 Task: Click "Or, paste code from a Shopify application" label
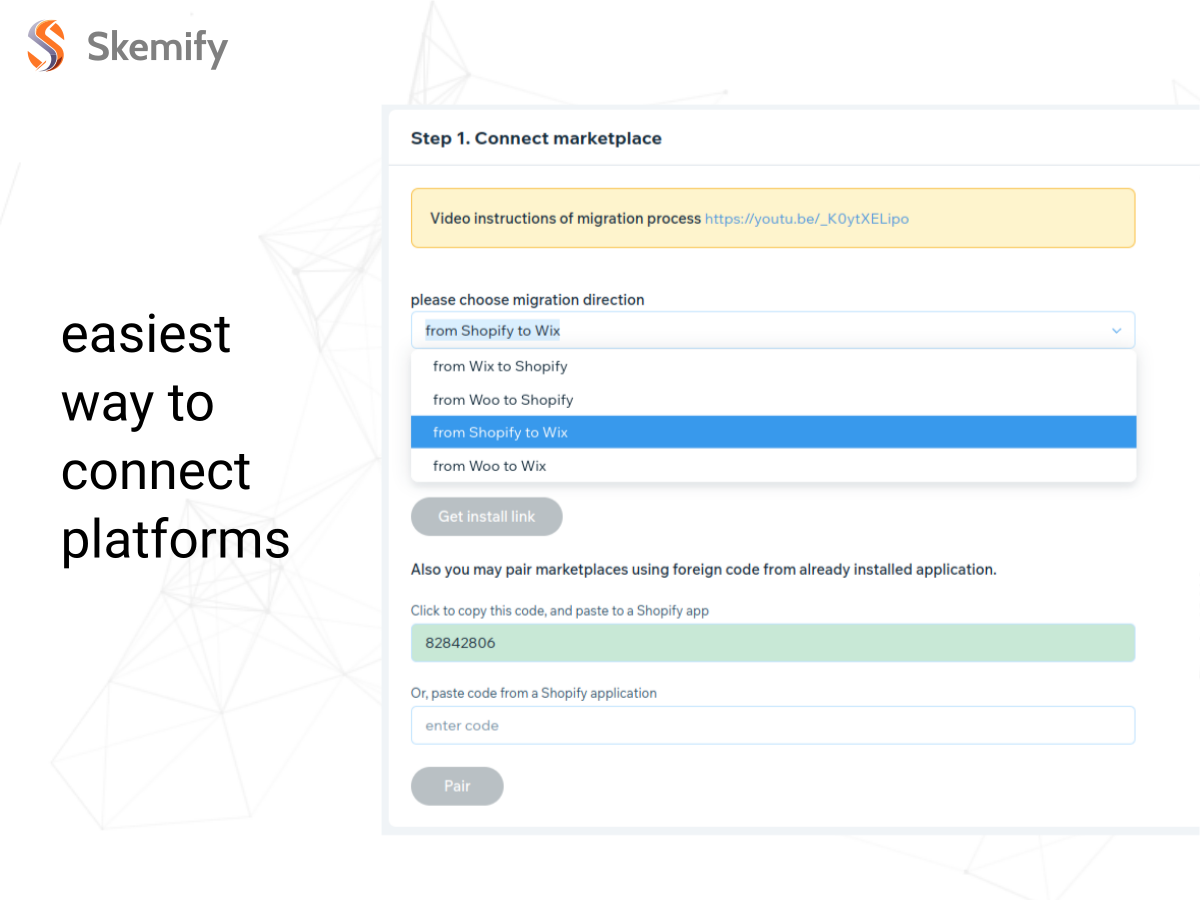pos(534,693)
